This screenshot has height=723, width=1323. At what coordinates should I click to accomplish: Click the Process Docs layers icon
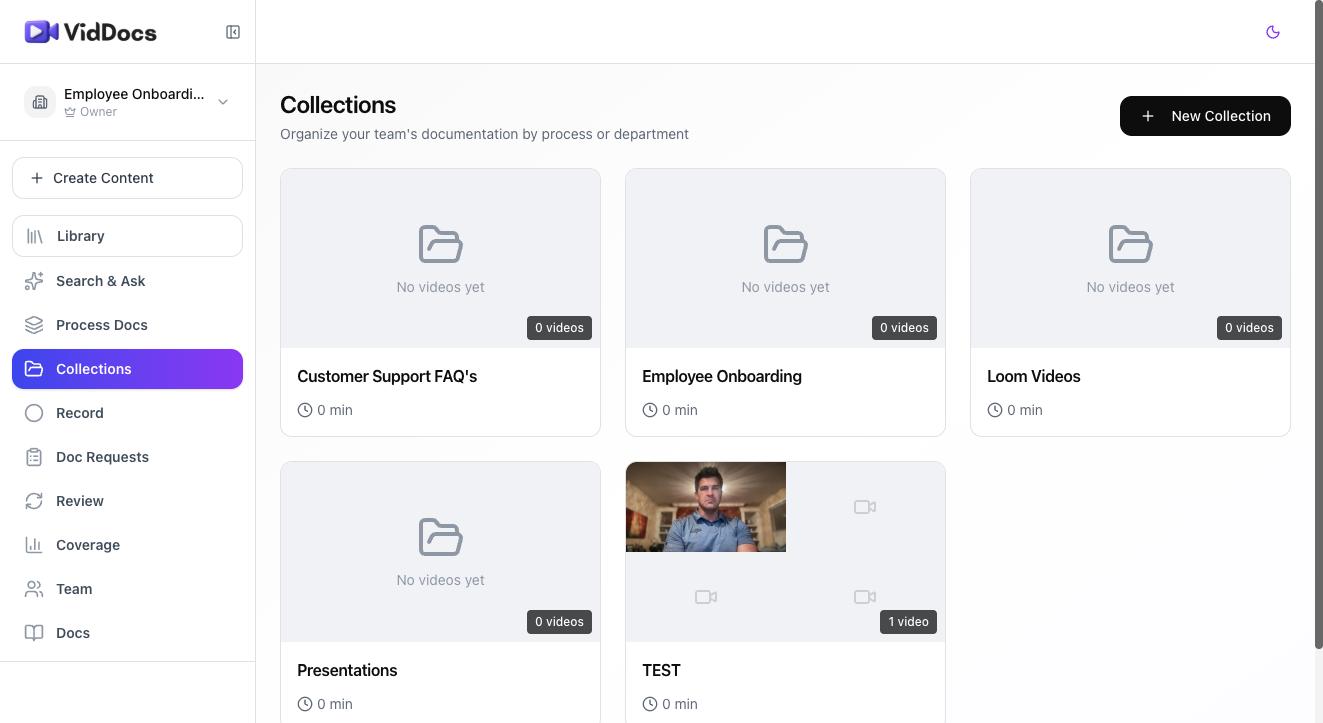[x=34, y=325]
